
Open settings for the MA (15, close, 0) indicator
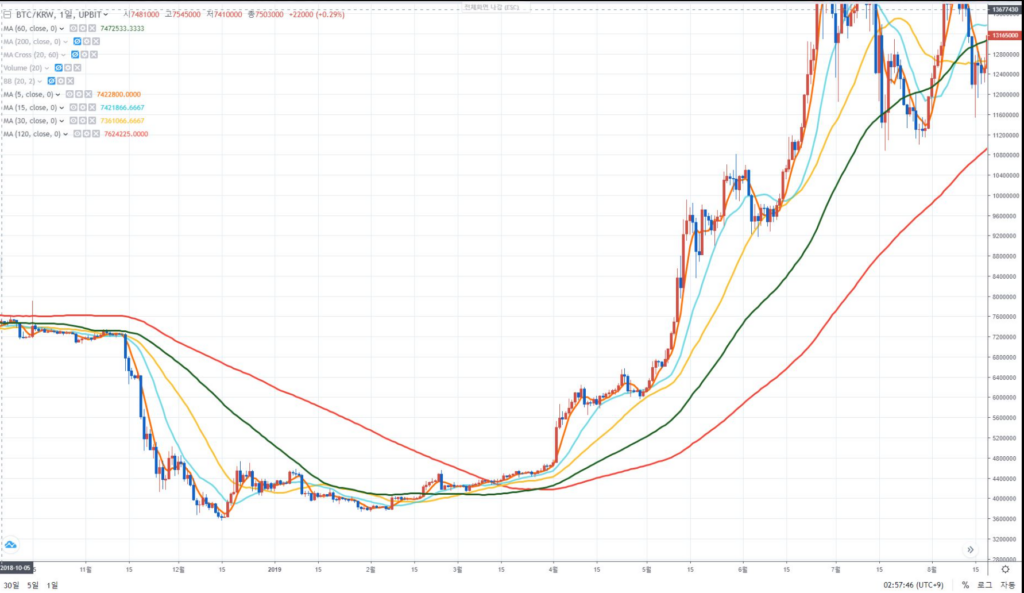coord(84,107)
